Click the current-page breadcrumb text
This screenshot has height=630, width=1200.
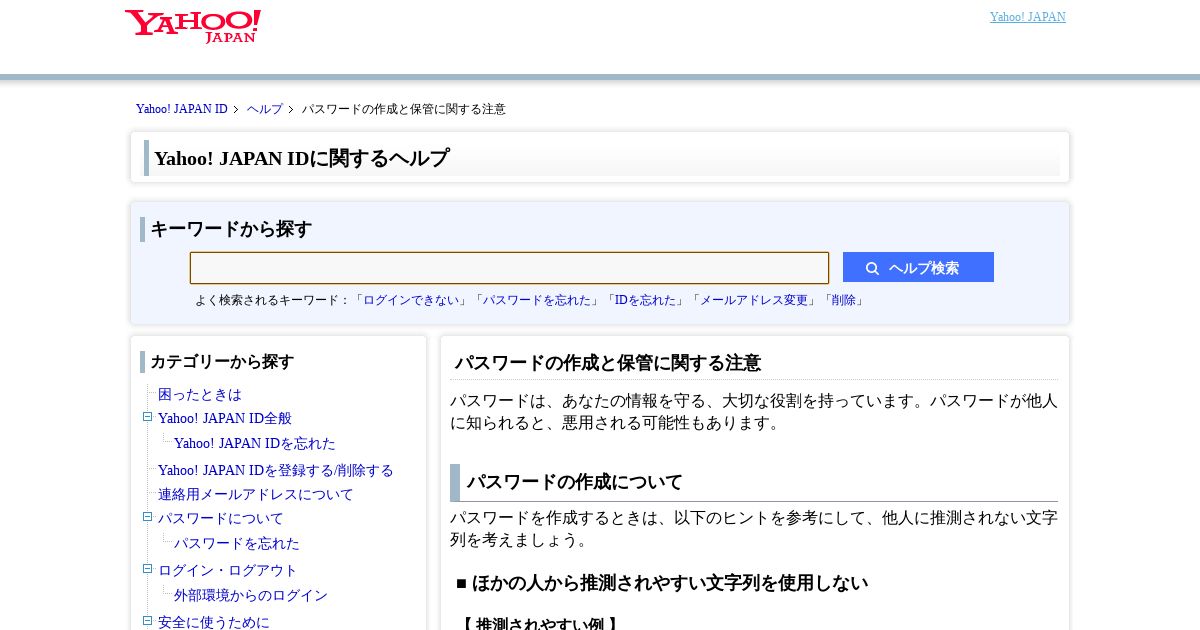(404, 109)
